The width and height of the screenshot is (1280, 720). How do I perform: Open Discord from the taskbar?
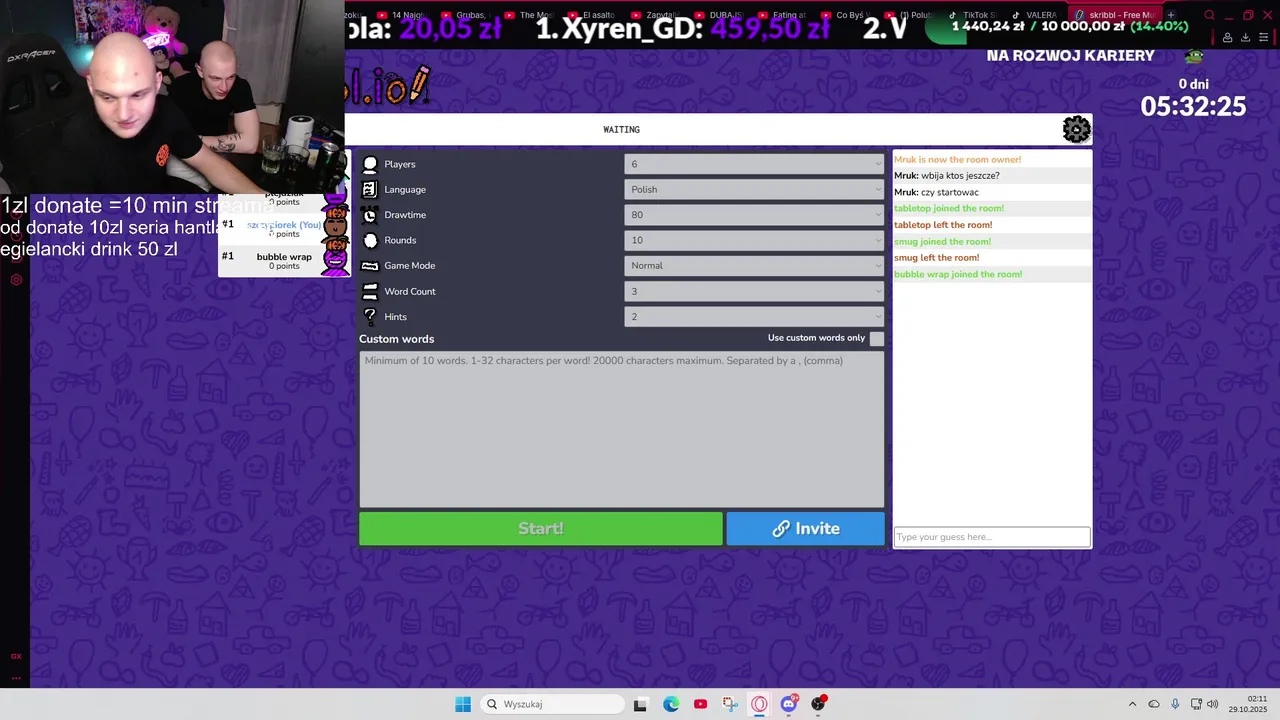tap(789, 704)
